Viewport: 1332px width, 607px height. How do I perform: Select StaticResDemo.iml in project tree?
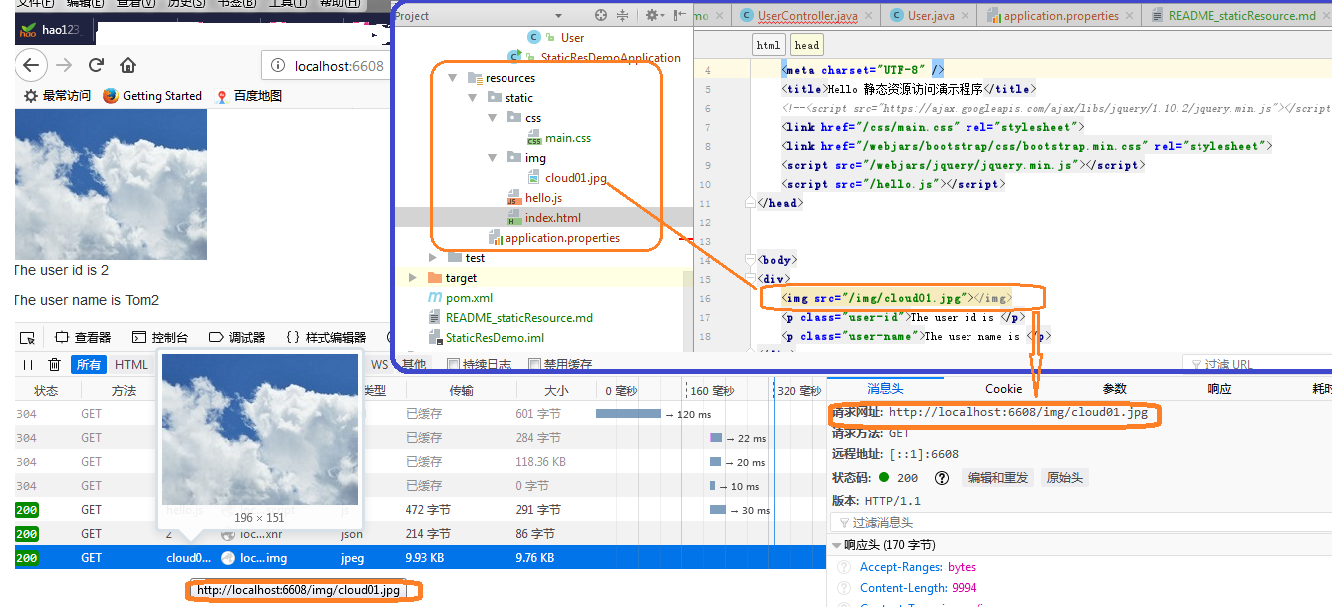point(495,338)
